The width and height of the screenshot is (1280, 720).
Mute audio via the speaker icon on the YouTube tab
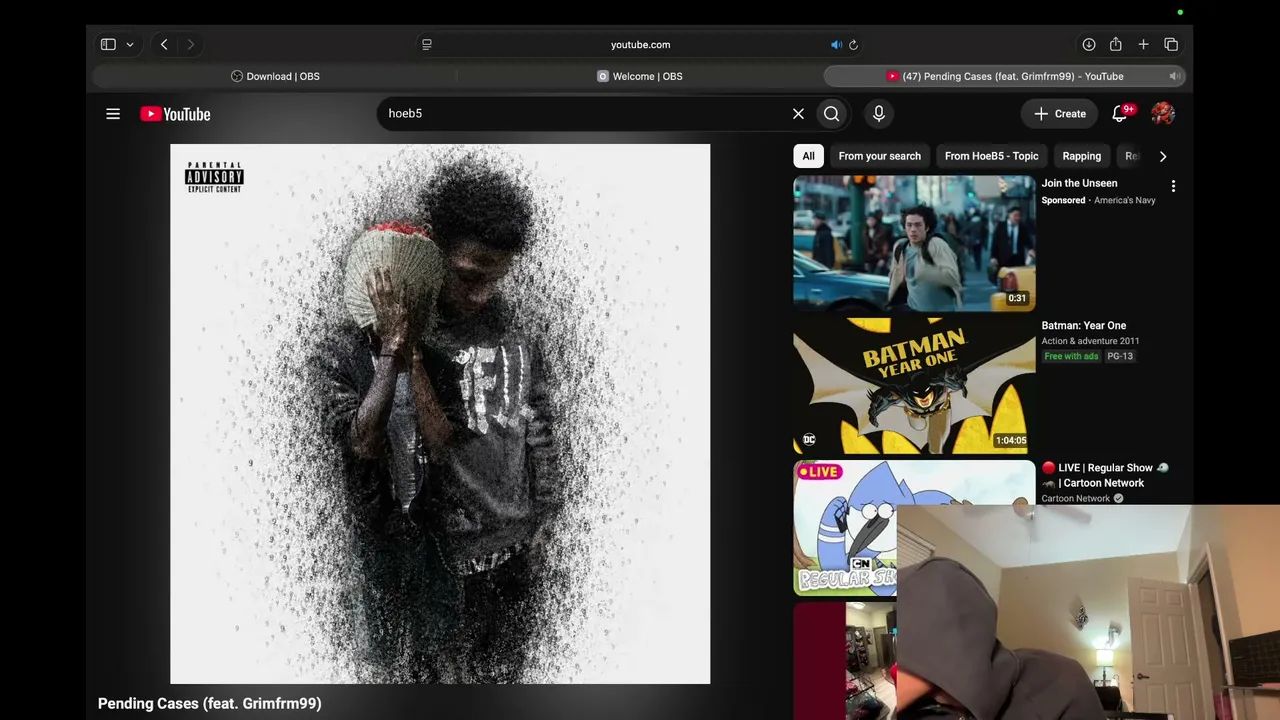click(1175, 76)
